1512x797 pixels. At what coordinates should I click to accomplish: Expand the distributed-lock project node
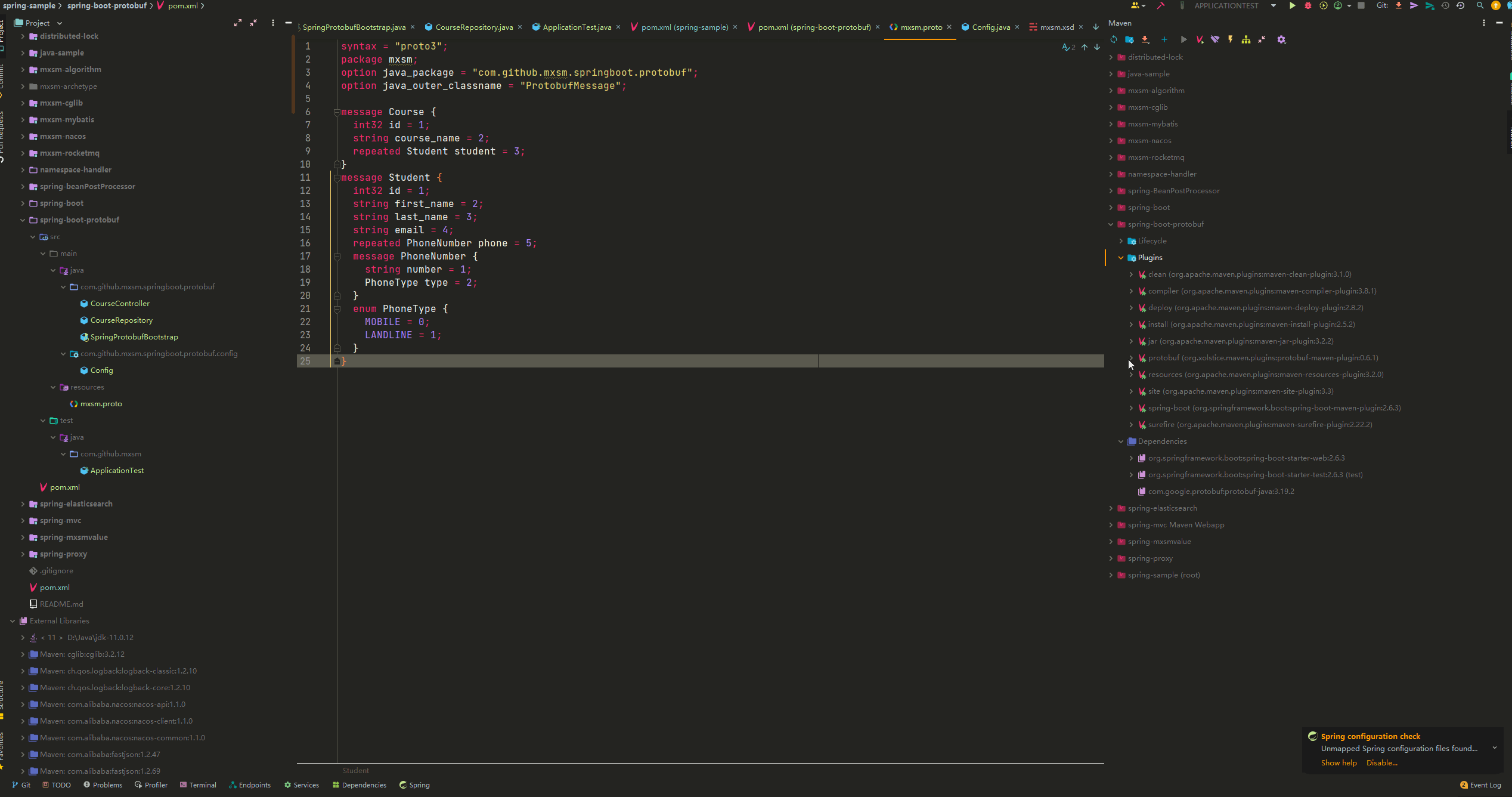(x=21, y=36)
